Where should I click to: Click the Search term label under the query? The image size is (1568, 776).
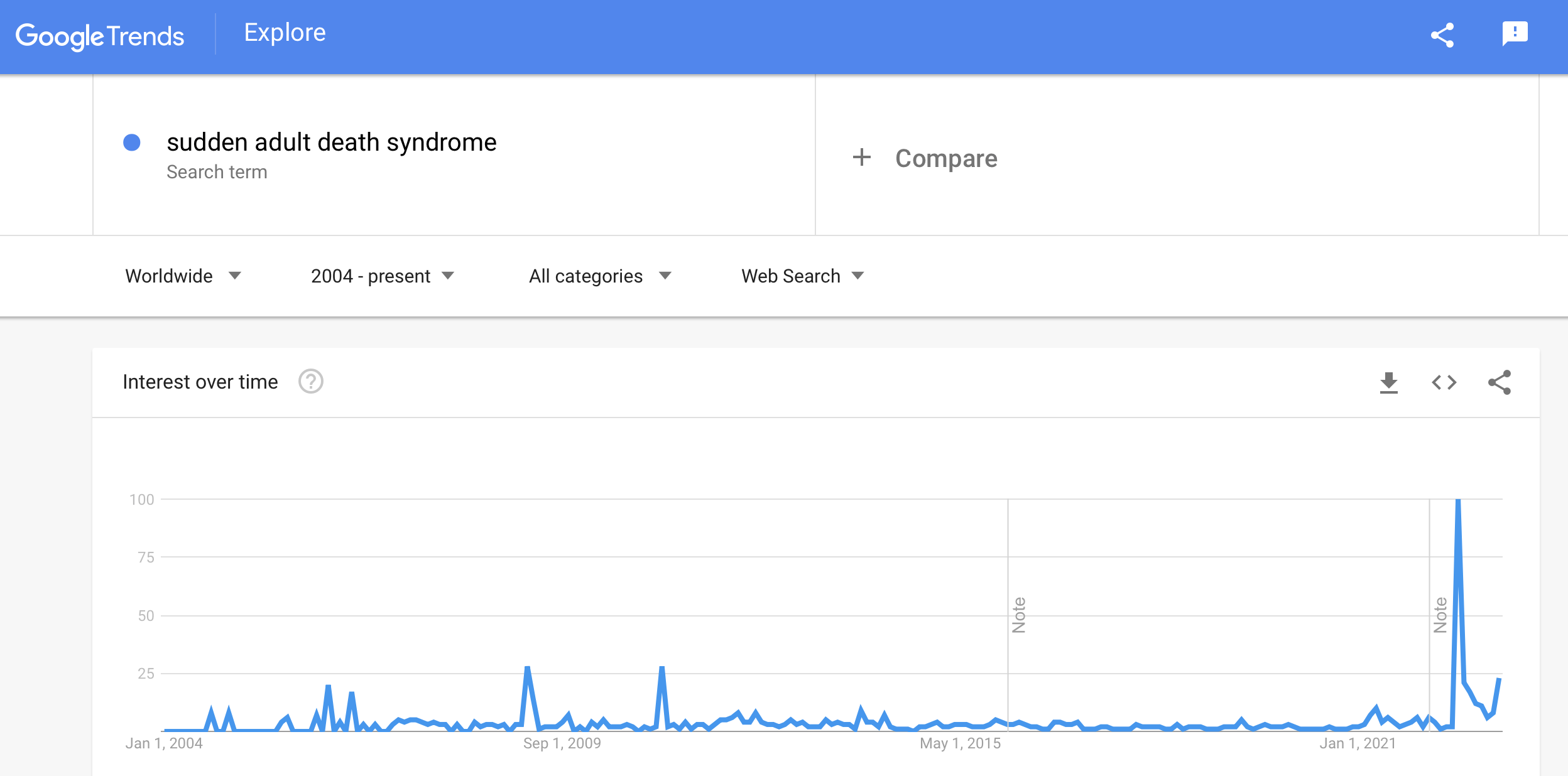coord(217,172)
